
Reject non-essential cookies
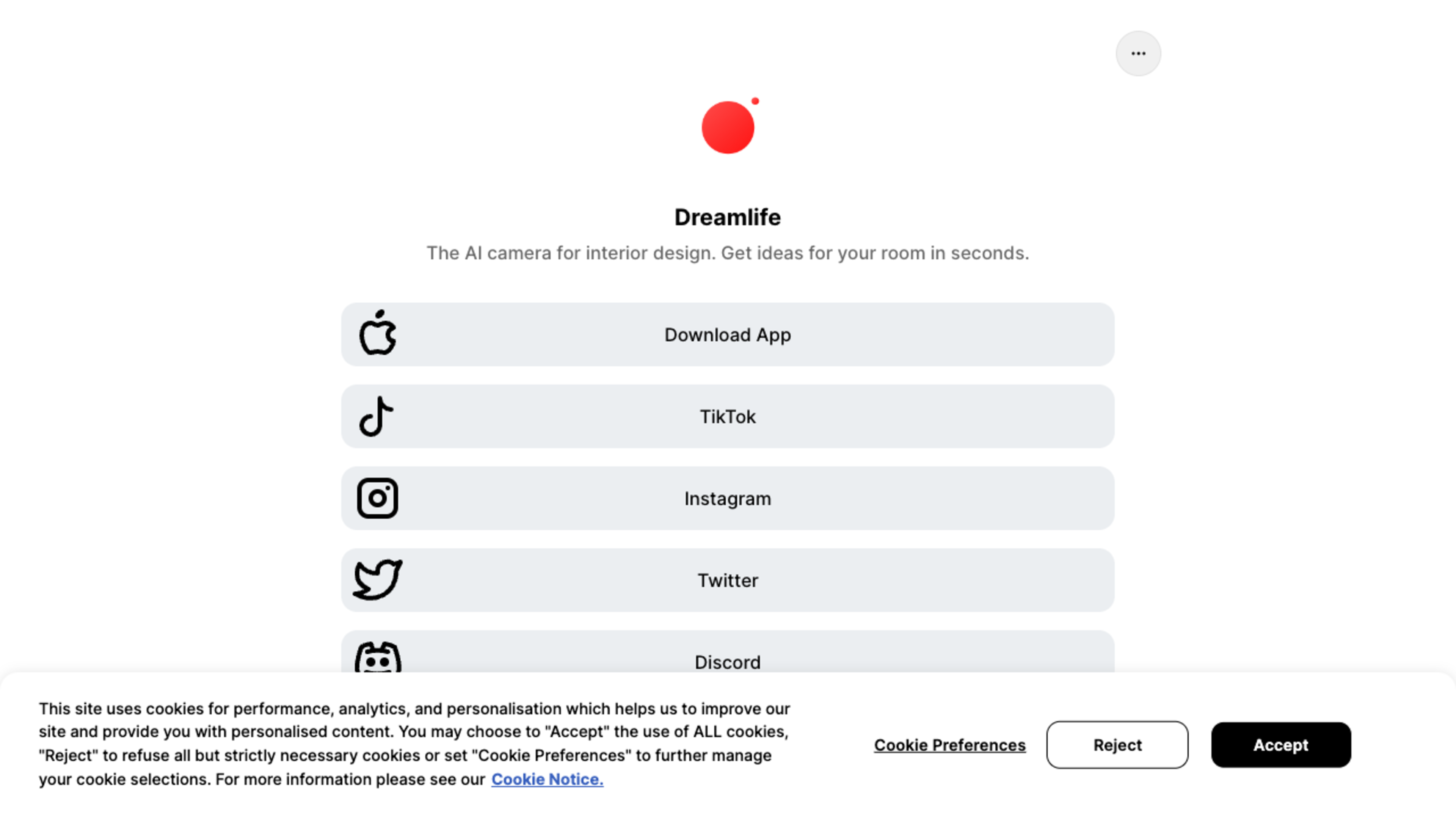pos(1117,745)
